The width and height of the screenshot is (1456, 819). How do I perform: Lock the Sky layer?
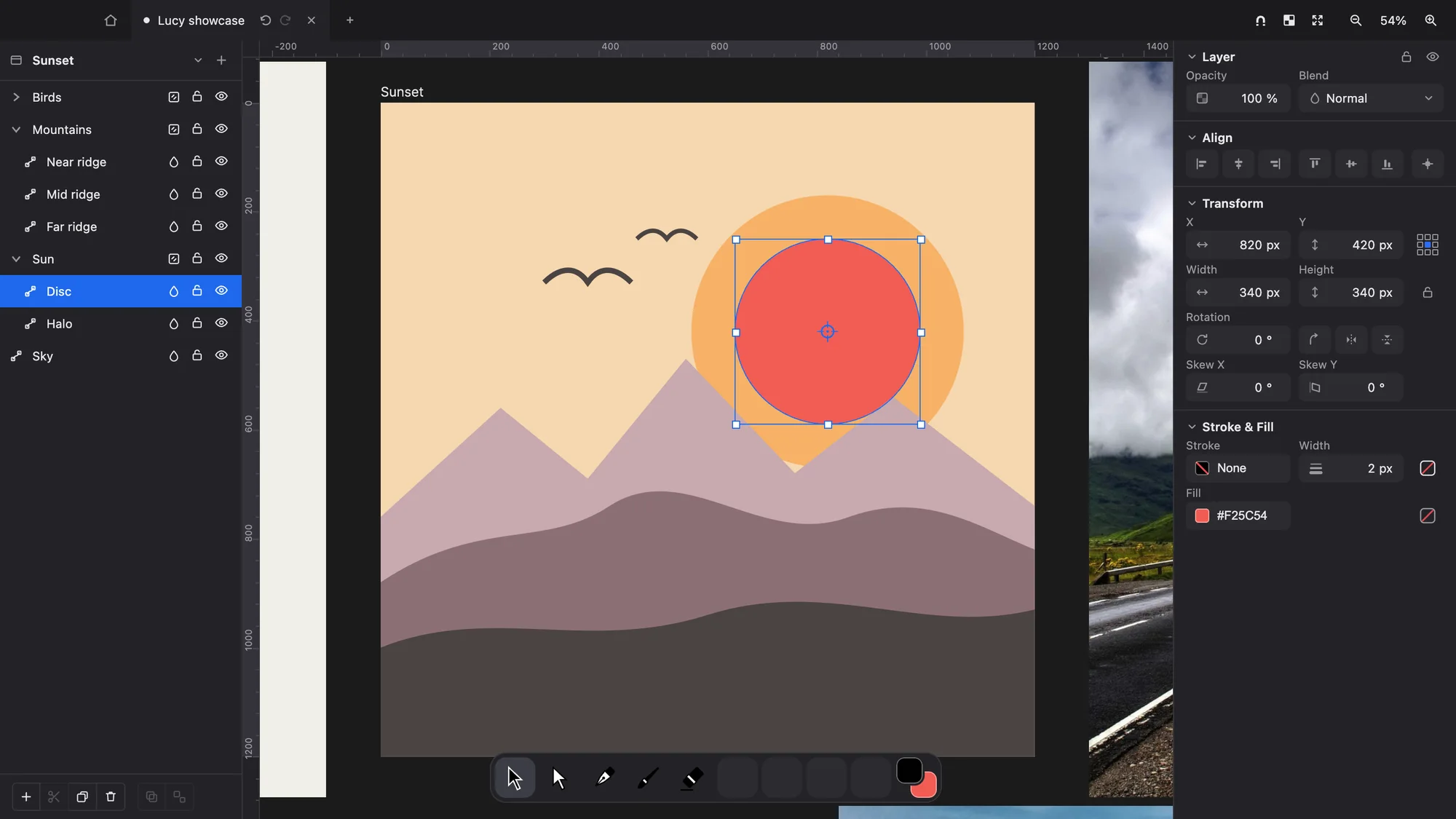click(x=197, y=355)
